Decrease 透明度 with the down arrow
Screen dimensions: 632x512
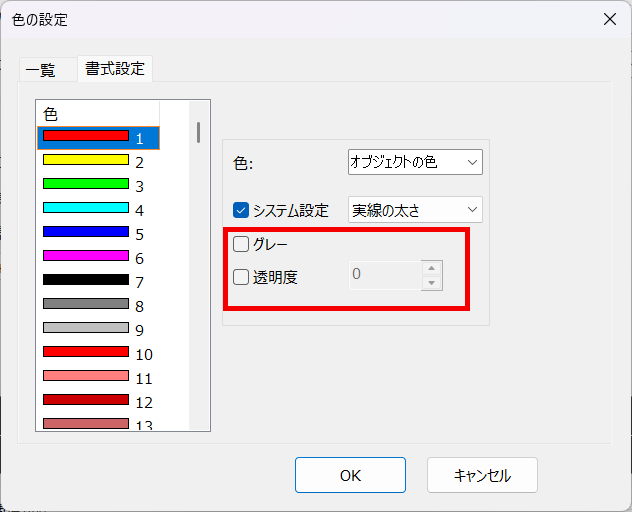432,283
